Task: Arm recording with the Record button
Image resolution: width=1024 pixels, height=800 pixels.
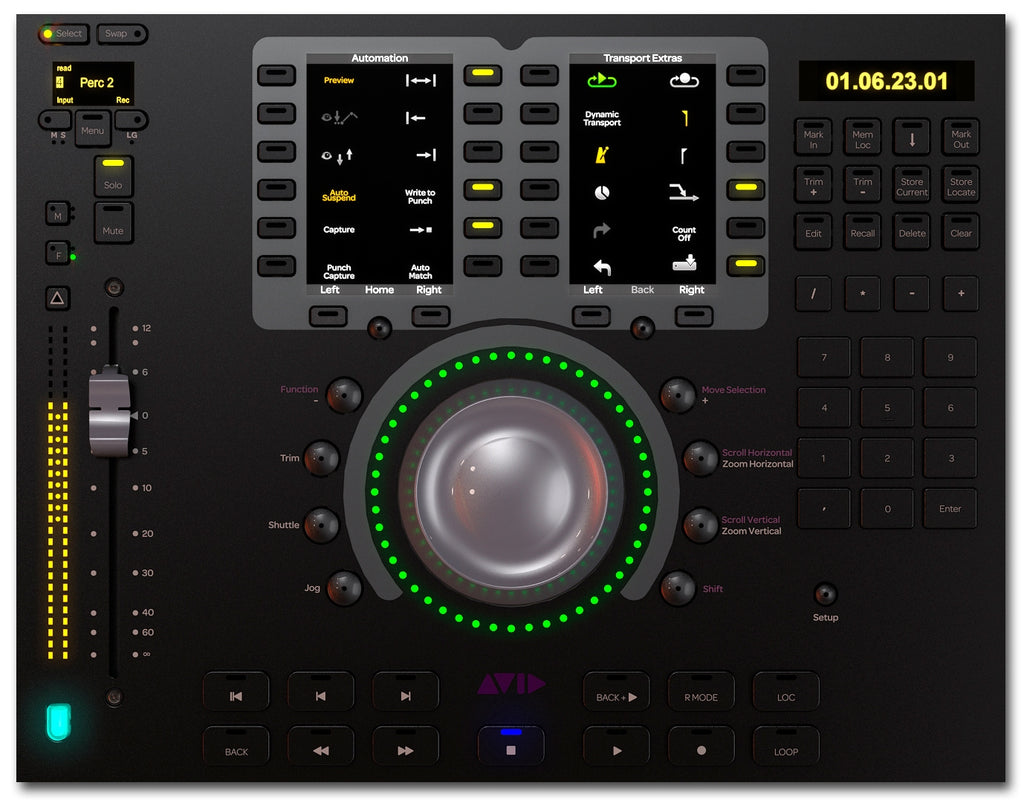Action: tap(701, 745)
